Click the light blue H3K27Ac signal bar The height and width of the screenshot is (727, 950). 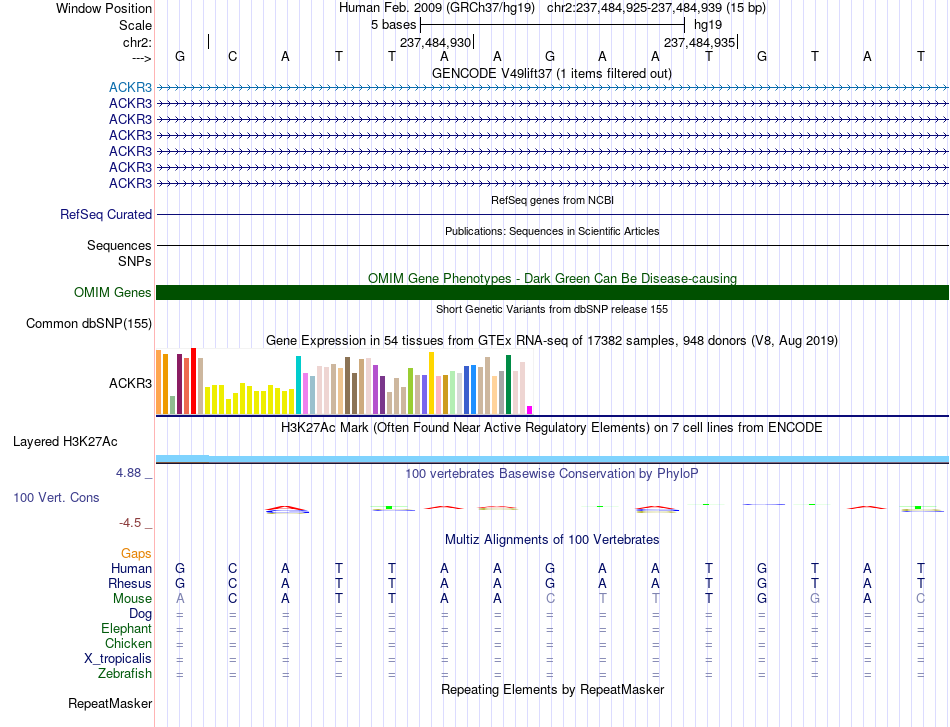click(552, 459)
